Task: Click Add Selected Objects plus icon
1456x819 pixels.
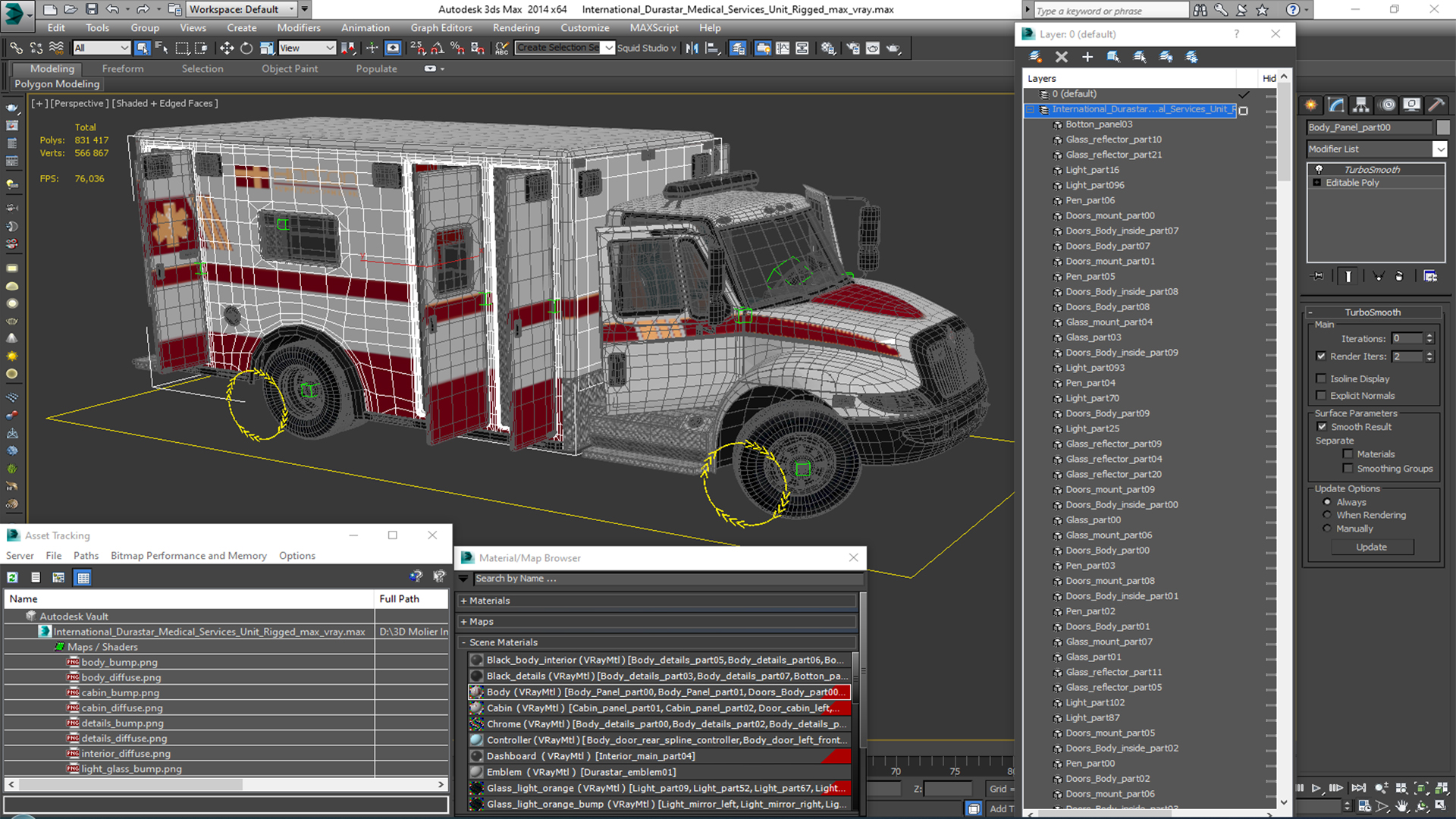Action: (x=1087, y=57)
